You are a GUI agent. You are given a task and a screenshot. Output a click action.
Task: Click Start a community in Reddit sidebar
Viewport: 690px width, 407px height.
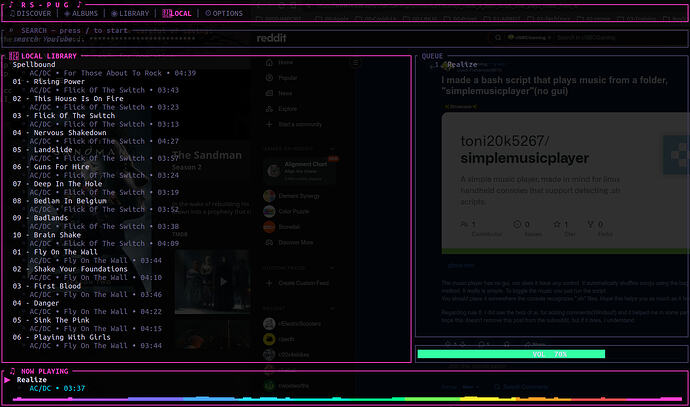point(294,125)
